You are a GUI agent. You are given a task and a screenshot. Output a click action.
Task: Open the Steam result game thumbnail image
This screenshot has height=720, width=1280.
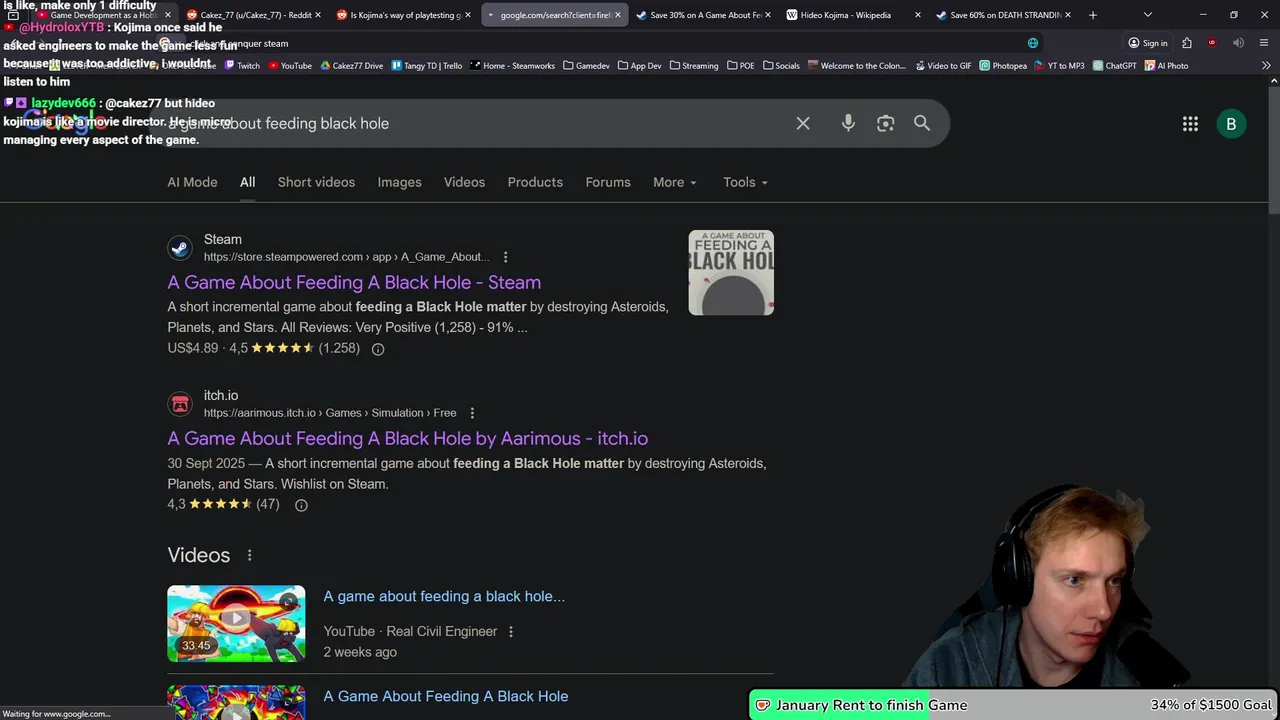coord(731,273)
